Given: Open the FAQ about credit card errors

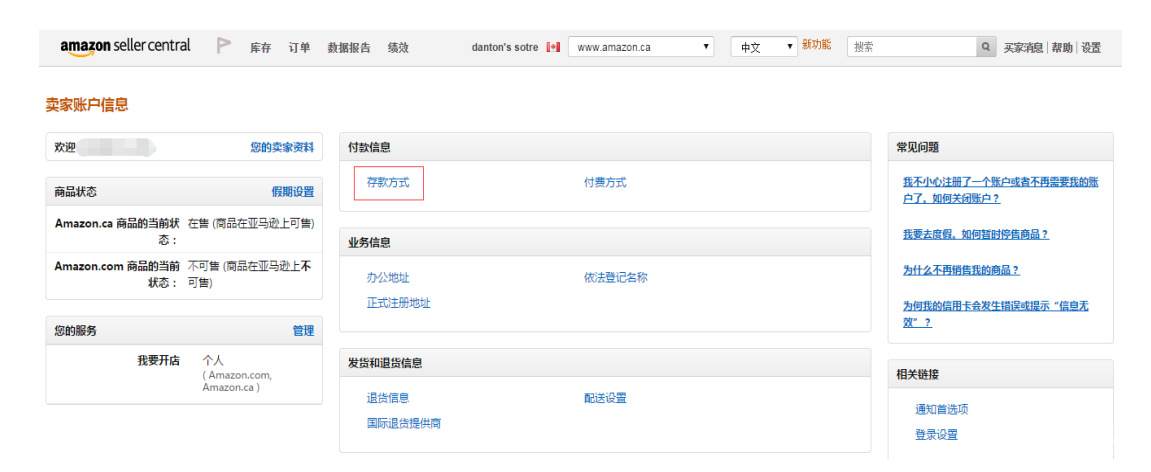Looking at the screenshot, I should [x=995, y=314].
